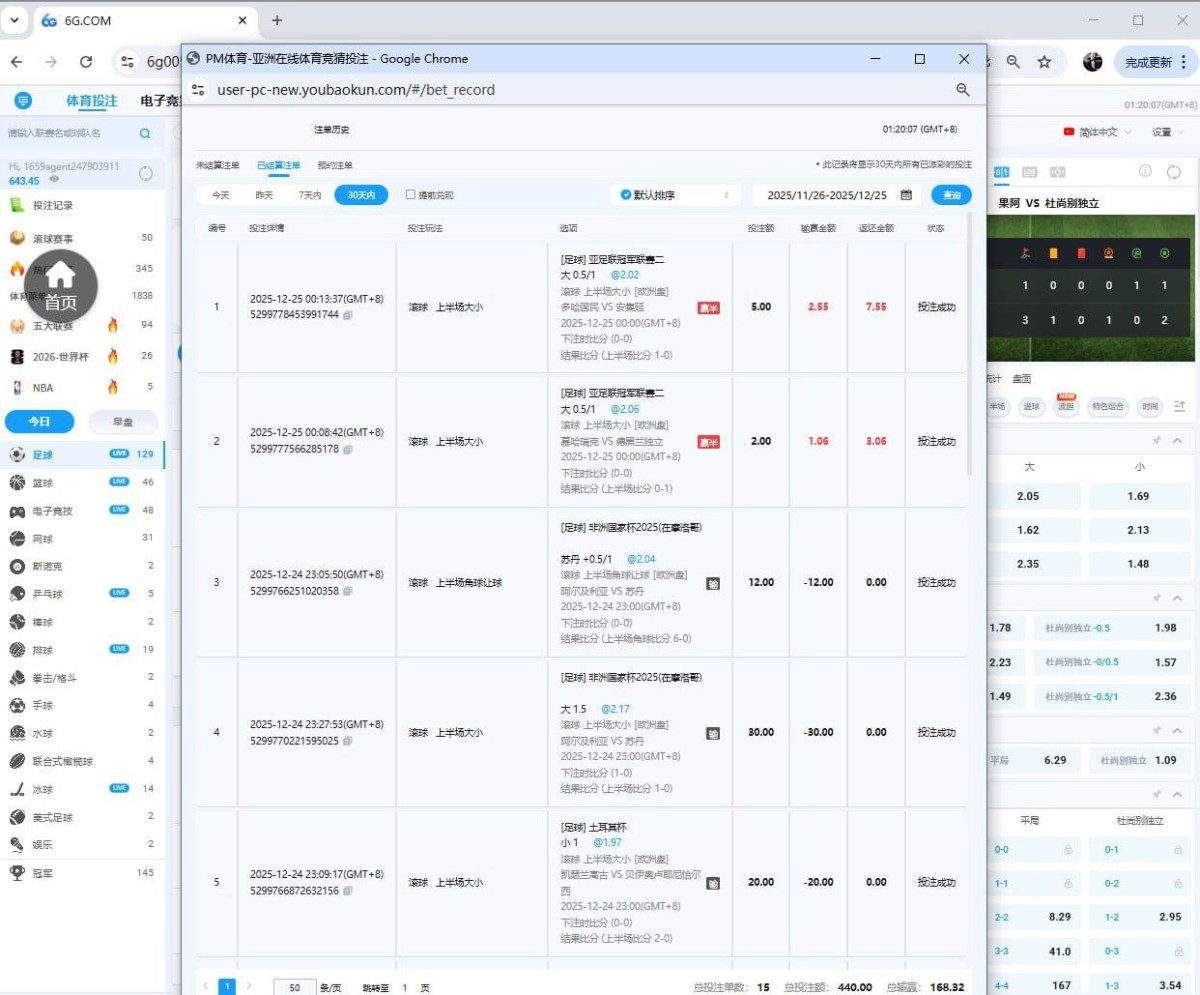Click the balance refresh icon beside username
This screenshot has height=995, width=1200.
coord(146,173)
